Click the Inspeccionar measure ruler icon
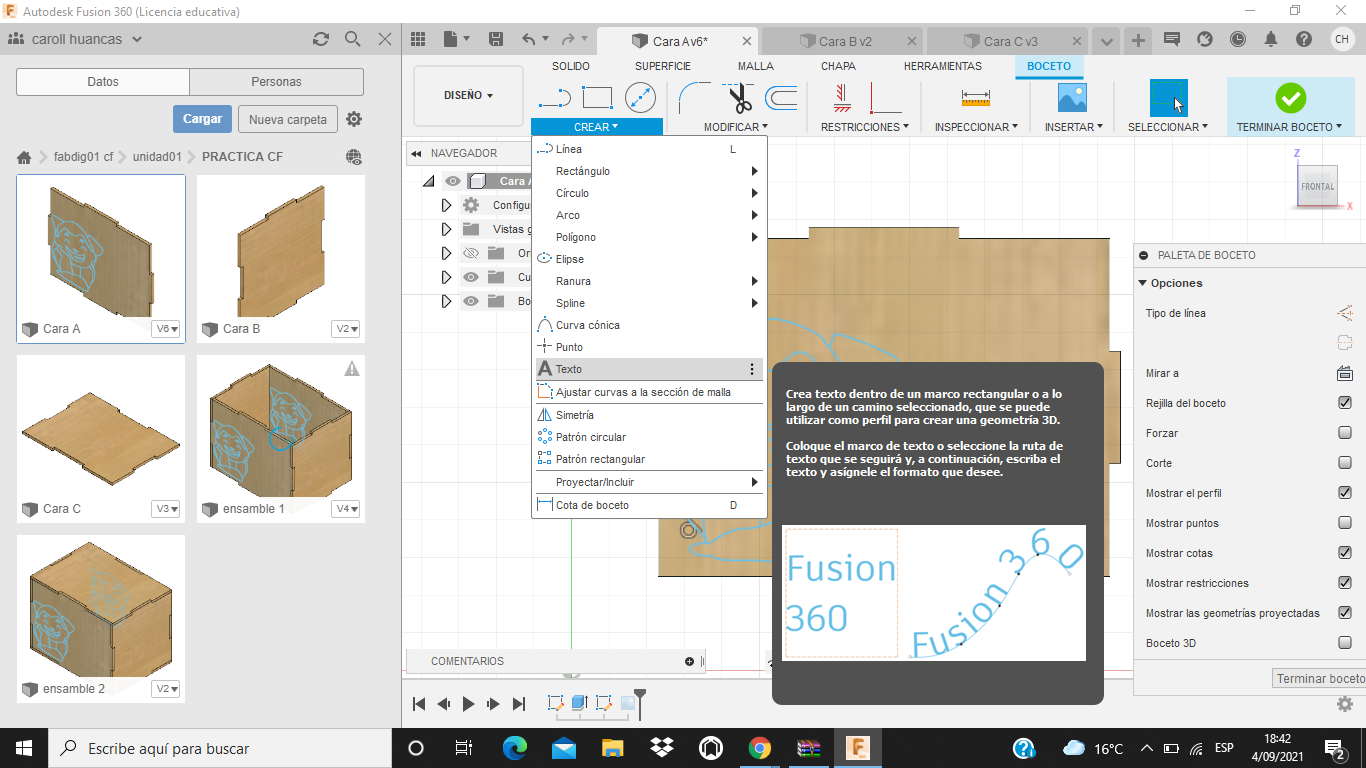The height and width of the screenshot is (768, 1366). [x=975, y=98]
